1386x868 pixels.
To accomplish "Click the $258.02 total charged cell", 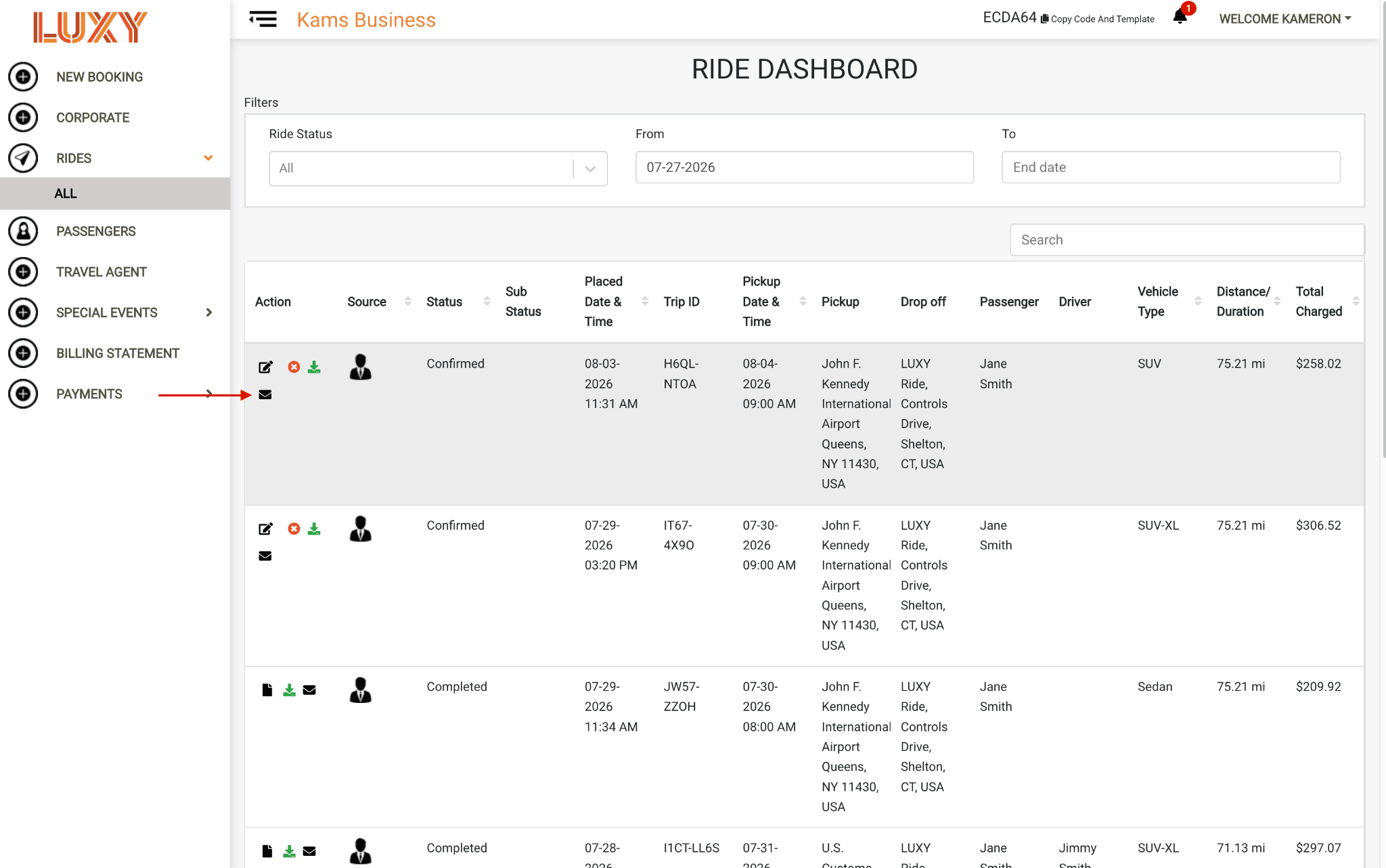I will click(x=1318, y=363).
